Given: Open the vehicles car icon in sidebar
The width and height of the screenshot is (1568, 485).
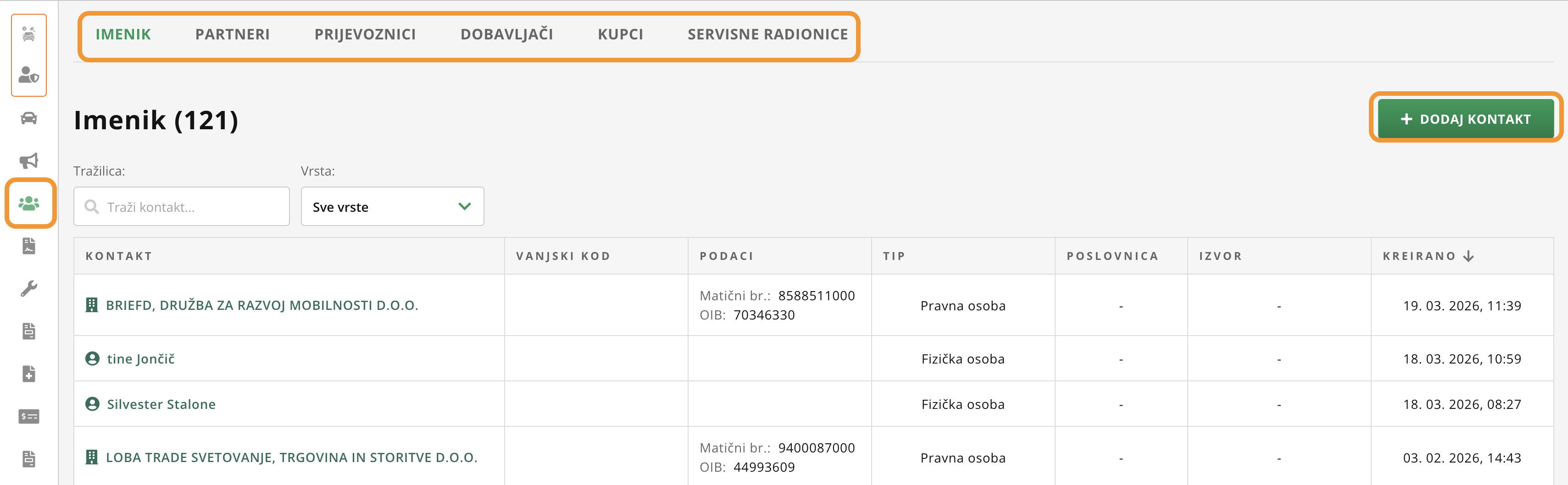Looking at the screenshot, I should coord(28,118).
